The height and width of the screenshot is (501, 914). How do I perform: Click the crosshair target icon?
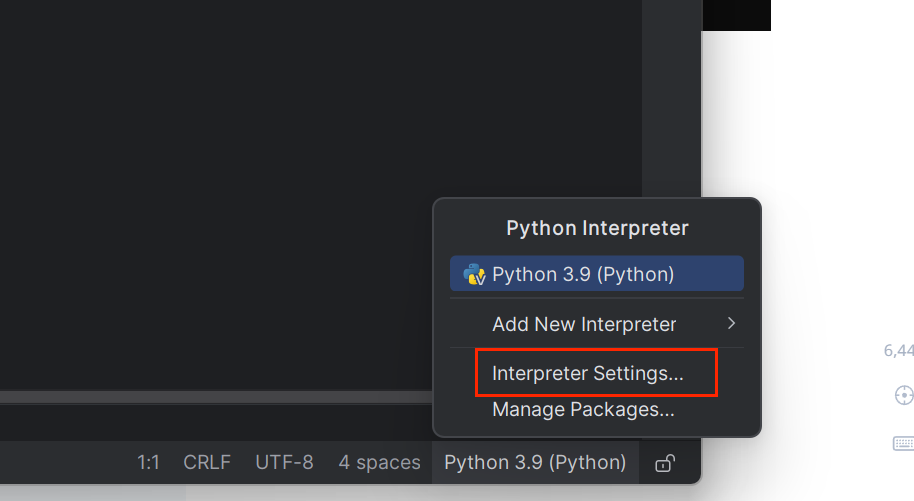[903, 395]
